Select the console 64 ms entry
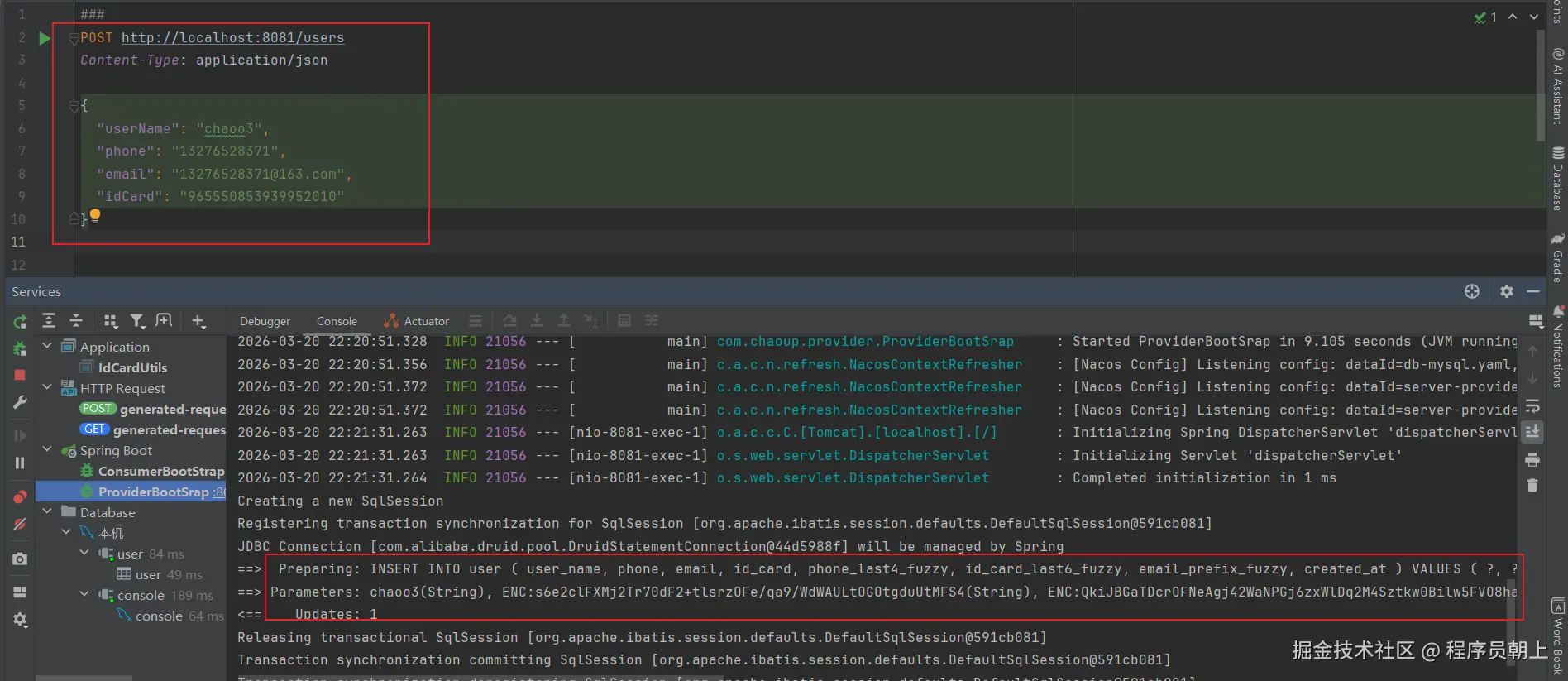Image resolution: width=1568 pixels, height=681 pixels. coord(170,616)
